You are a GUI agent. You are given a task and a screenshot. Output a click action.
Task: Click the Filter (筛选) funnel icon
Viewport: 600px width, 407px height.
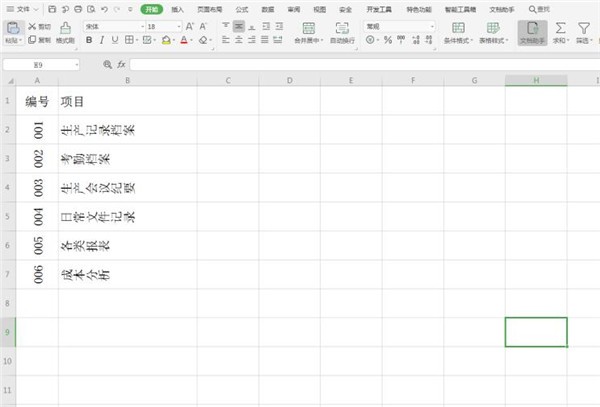tap(584, 28)
